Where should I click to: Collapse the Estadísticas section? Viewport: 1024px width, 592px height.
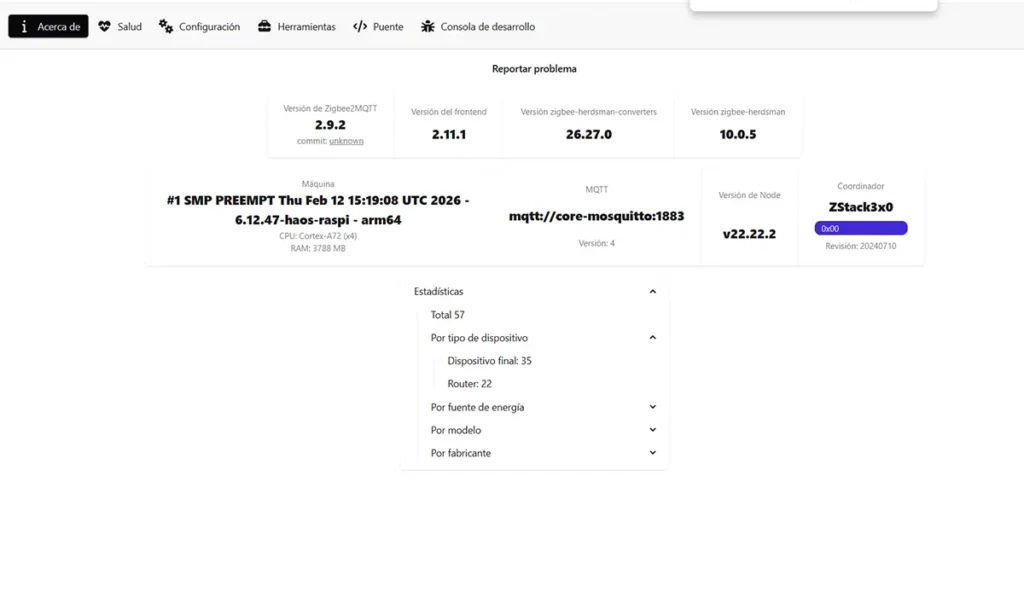(x=653, y=291)
